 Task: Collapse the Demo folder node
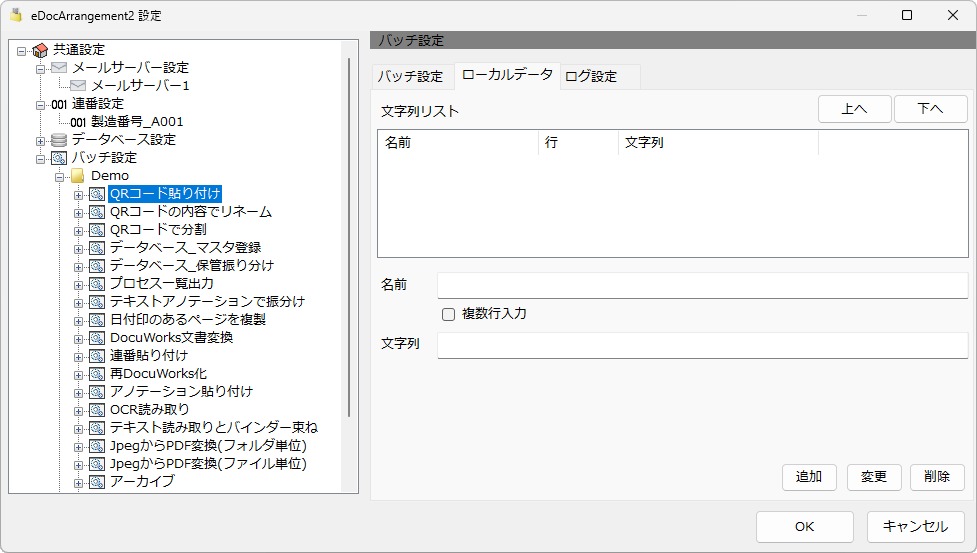(59, 177)
